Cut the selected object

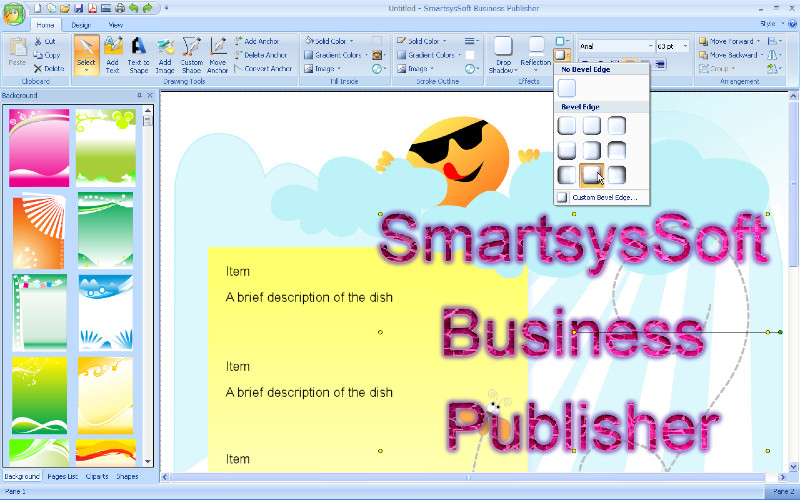coord(45,41)
